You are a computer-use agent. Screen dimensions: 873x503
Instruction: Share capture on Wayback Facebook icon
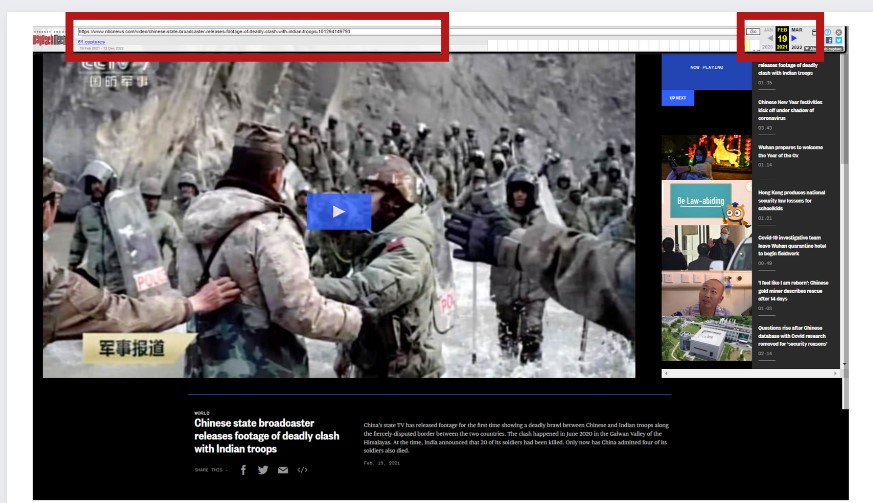pos(829,41)
